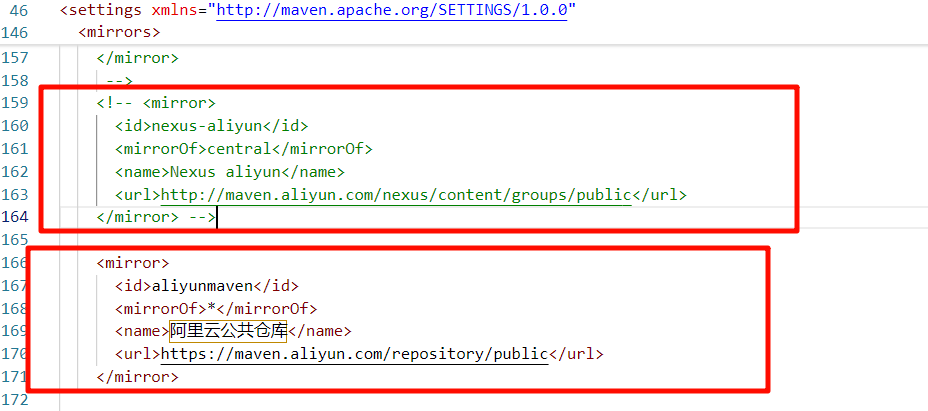The image size is (928, 411).
Task: Click the </name> closing tag on line 169
Action: click(x=320, y=331)
